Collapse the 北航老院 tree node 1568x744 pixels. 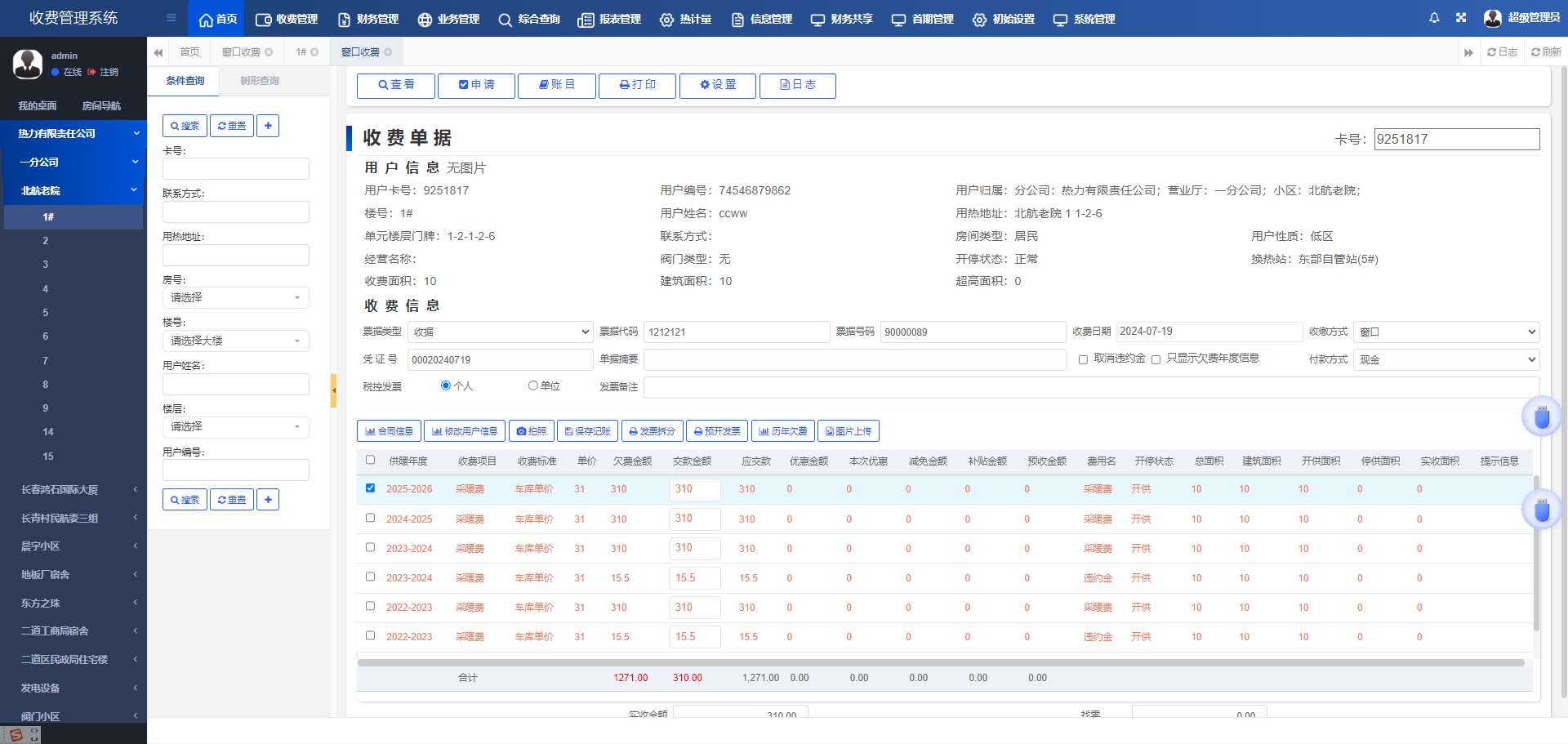(73, 189)
